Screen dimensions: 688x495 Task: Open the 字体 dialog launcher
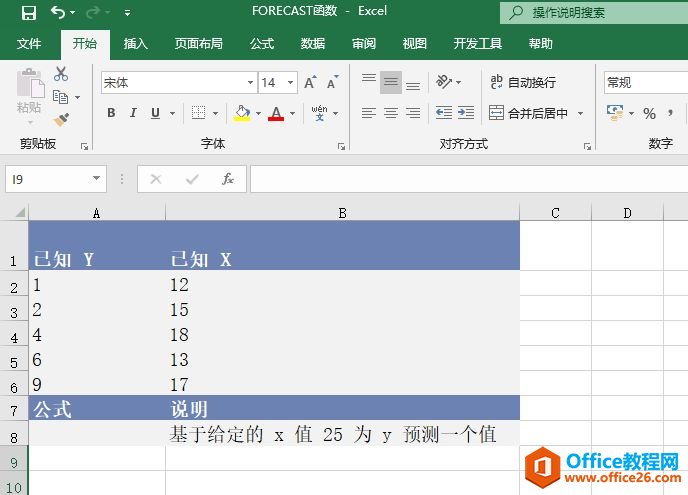click(341, 147)
